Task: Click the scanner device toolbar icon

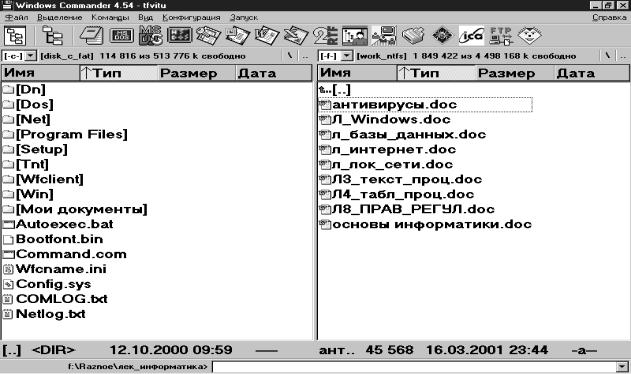Action: click(413, 36)
